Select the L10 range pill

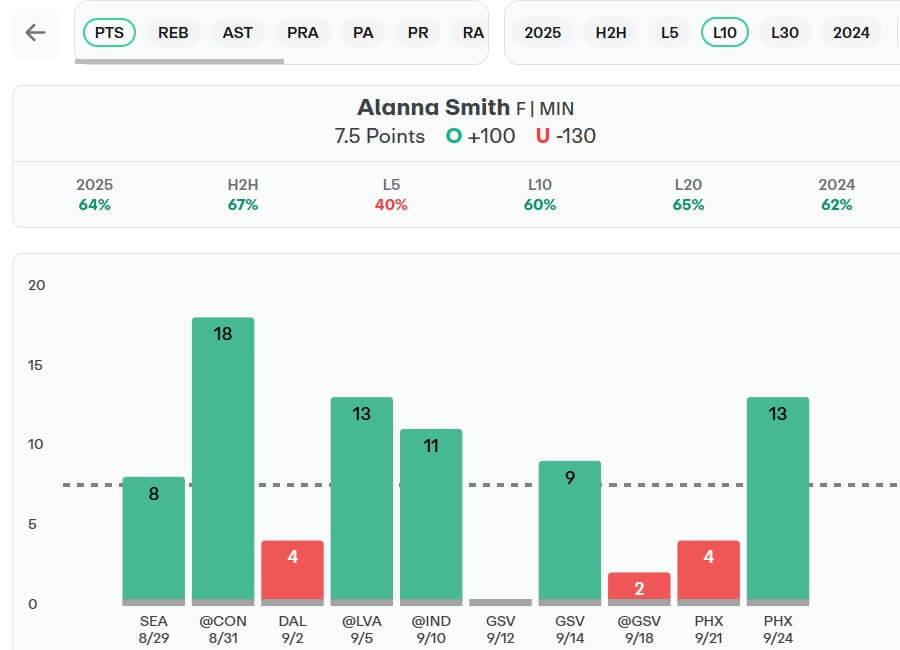click(x=725, y=33)
